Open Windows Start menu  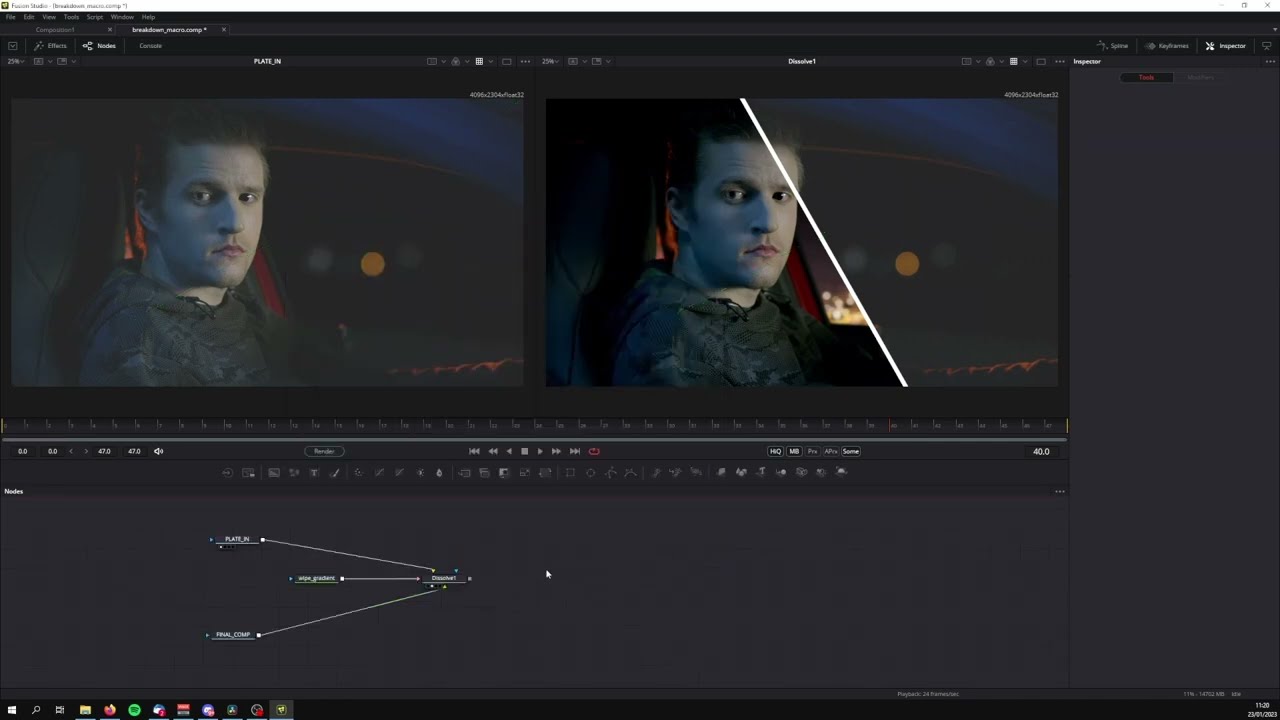click(x=12, y=710)
